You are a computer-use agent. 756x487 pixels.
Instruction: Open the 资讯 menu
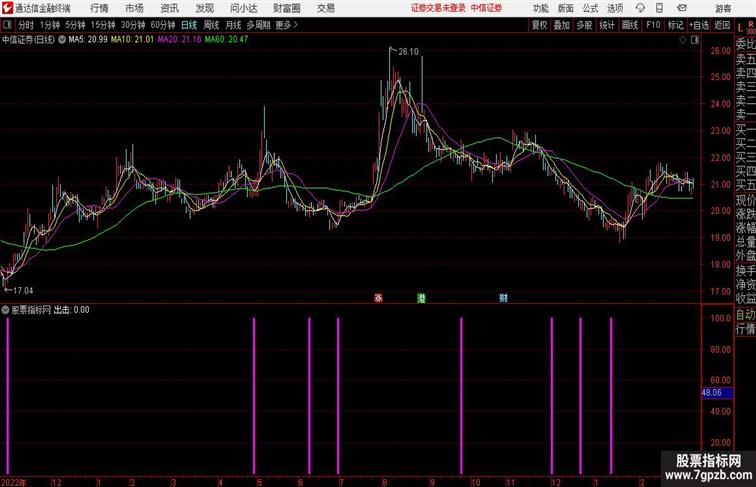pos(170,8)
